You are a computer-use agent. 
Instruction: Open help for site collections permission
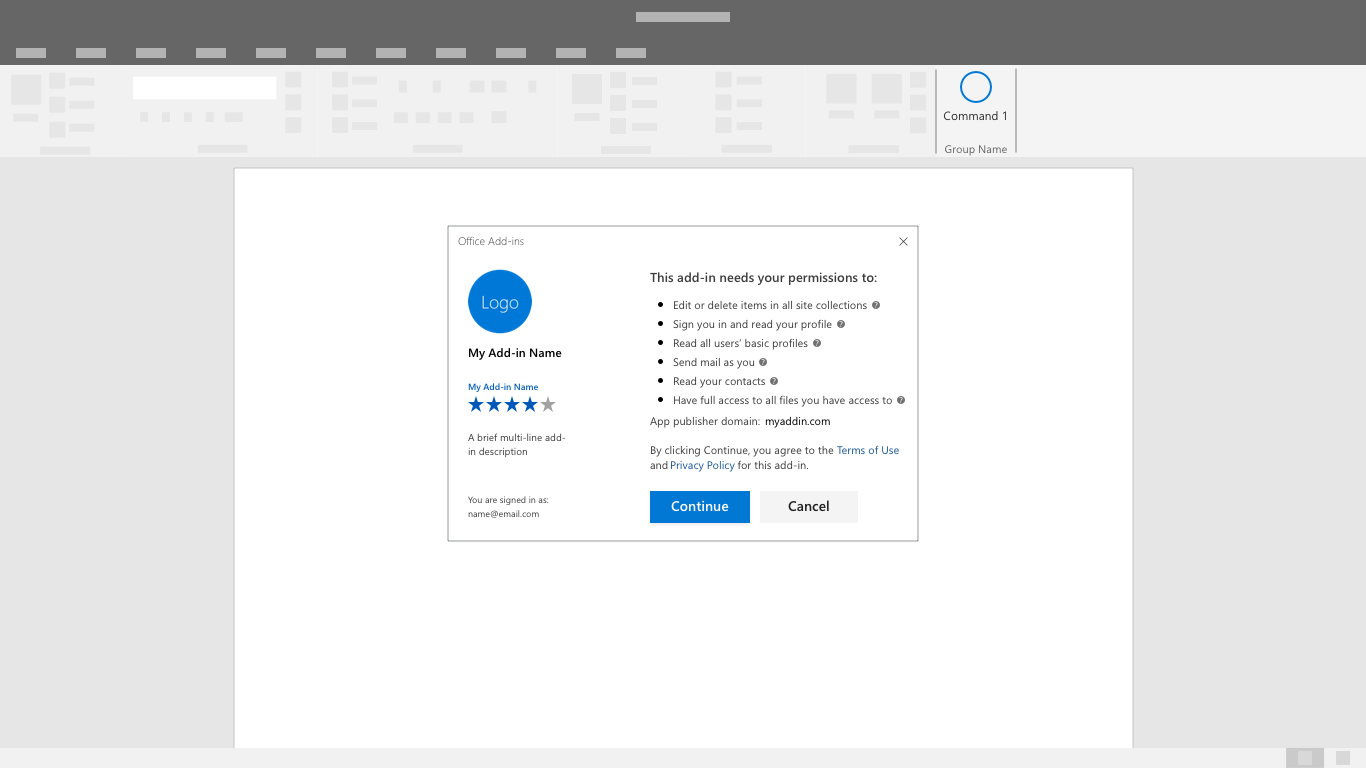tap(876, 305)
